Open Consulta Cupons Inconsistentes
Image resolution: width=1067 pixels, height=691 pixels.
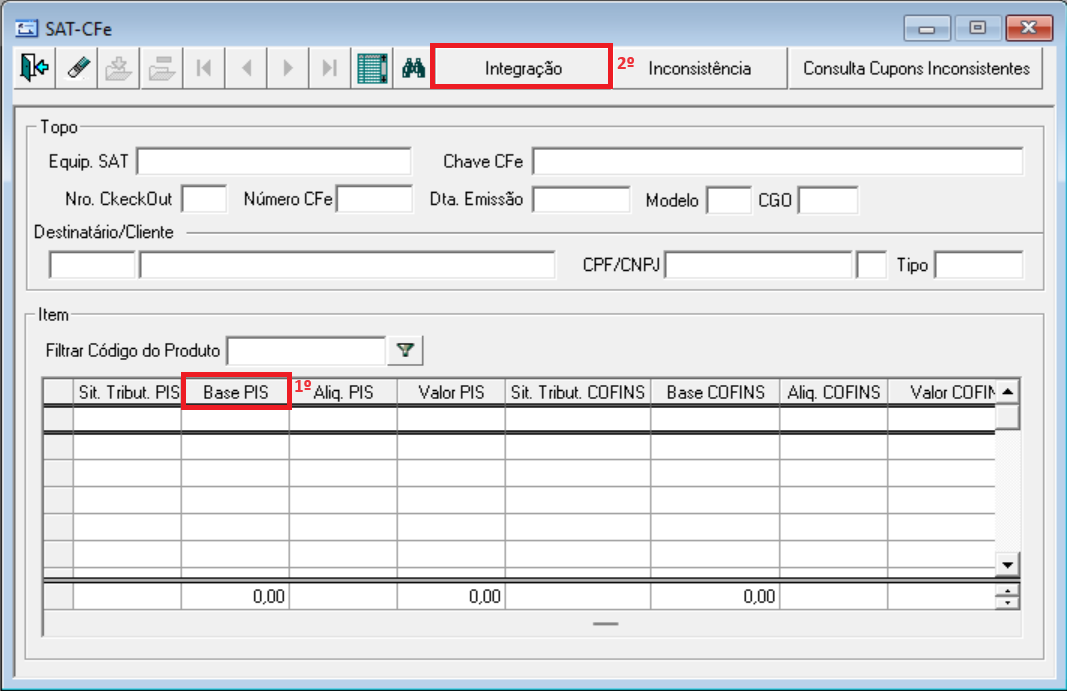[916, 68]
